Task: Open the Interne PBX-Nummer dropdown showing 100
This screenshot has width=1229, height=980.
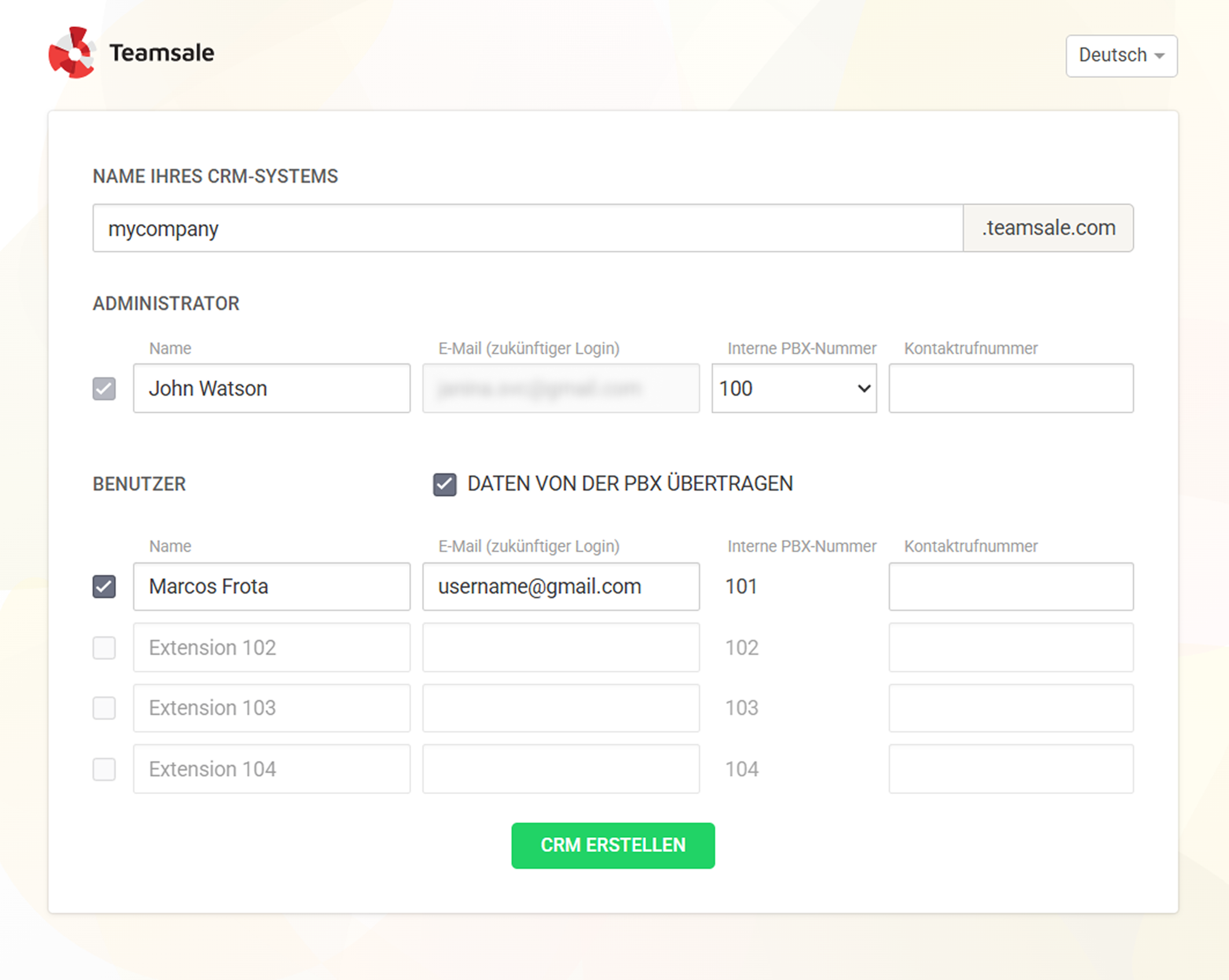Action: tap(793, 388)
